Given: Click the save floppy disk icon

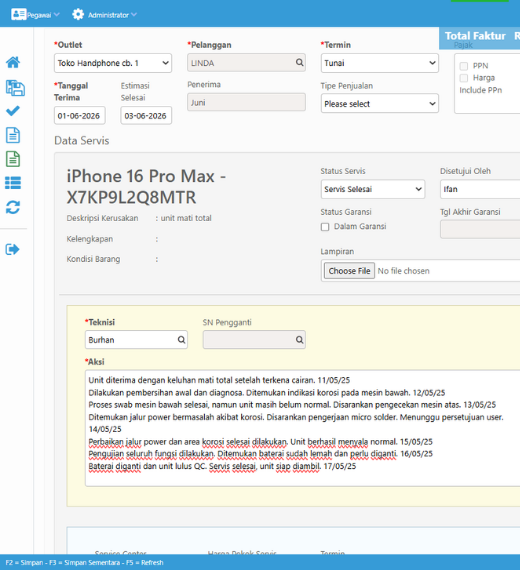Looking at the screenshot, I should [15, 88].
